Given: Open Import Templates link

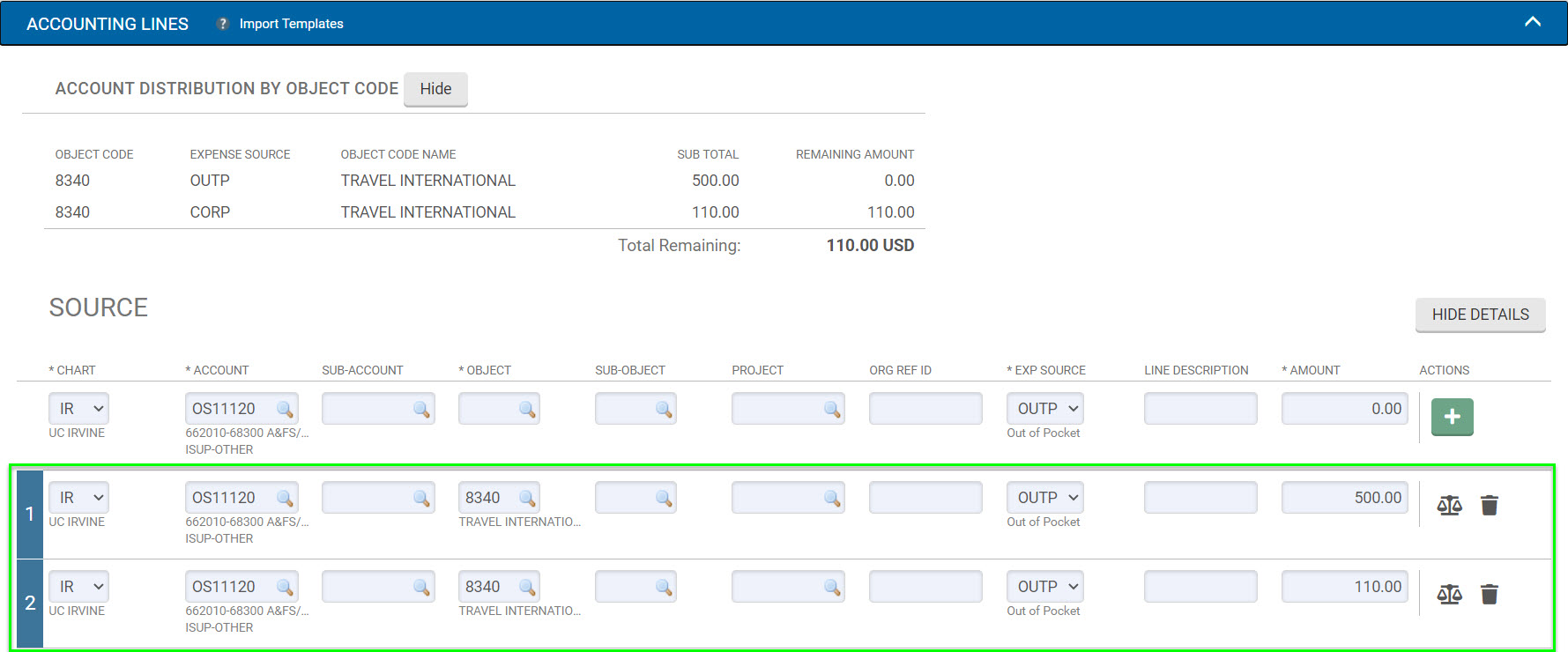Looking at the screenshot, I should [292, 24].
